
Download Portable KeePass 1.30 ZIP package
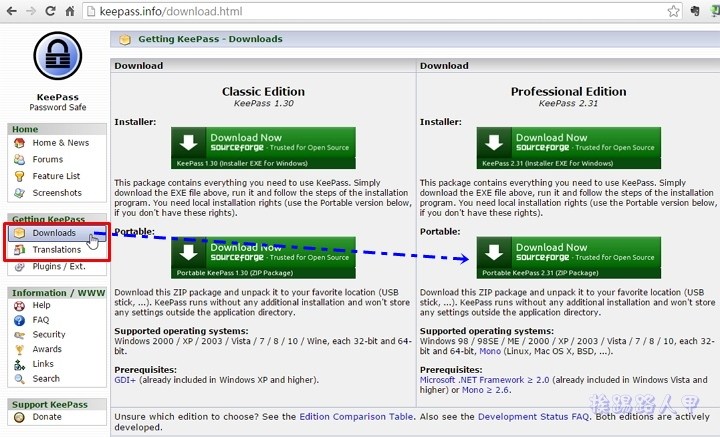tap(263, 258)
